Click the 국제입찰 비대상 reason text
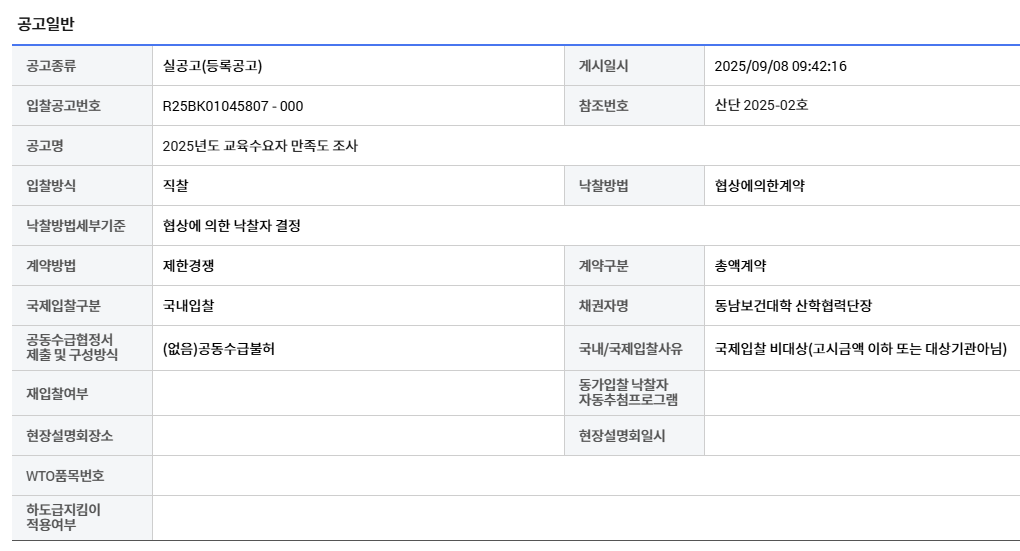This screenshot has height=551, width=1020. coord(861,349)
